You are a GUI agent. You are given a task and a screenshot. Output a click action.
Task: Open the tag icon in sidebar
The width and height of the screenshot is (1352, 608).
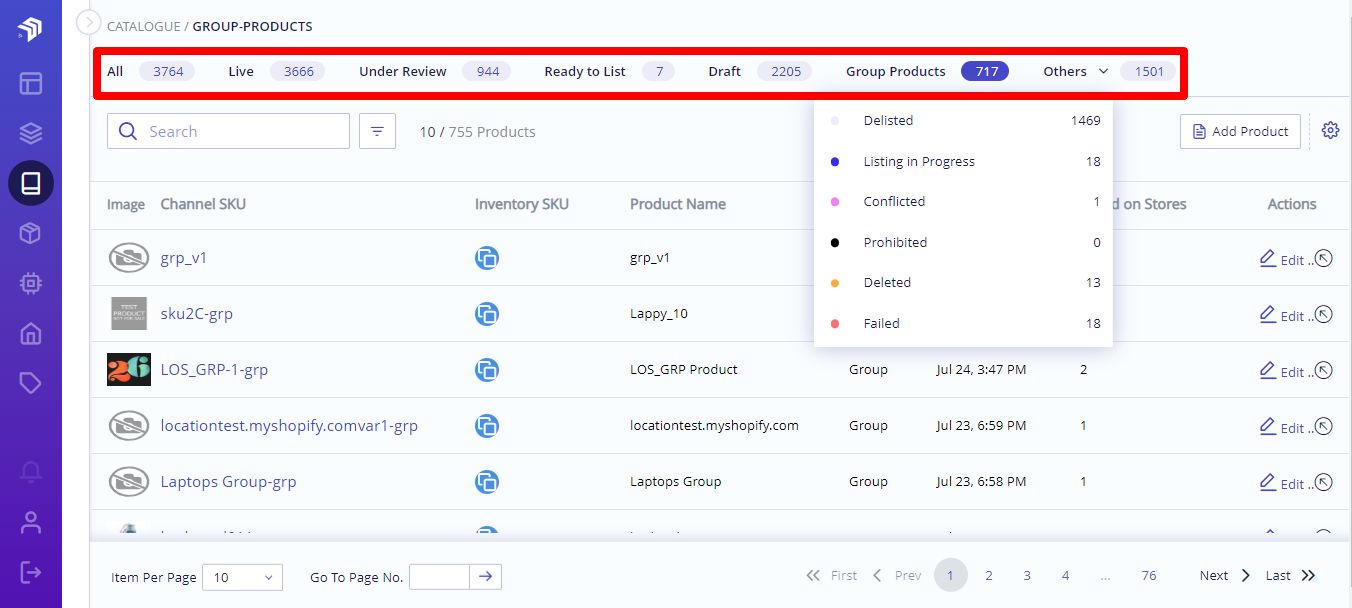pos(31,384)
